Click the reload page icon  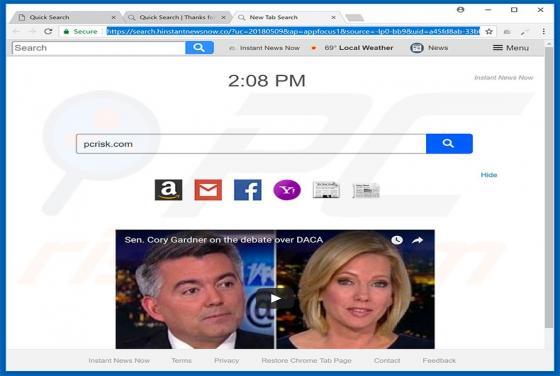pos(48,31)
